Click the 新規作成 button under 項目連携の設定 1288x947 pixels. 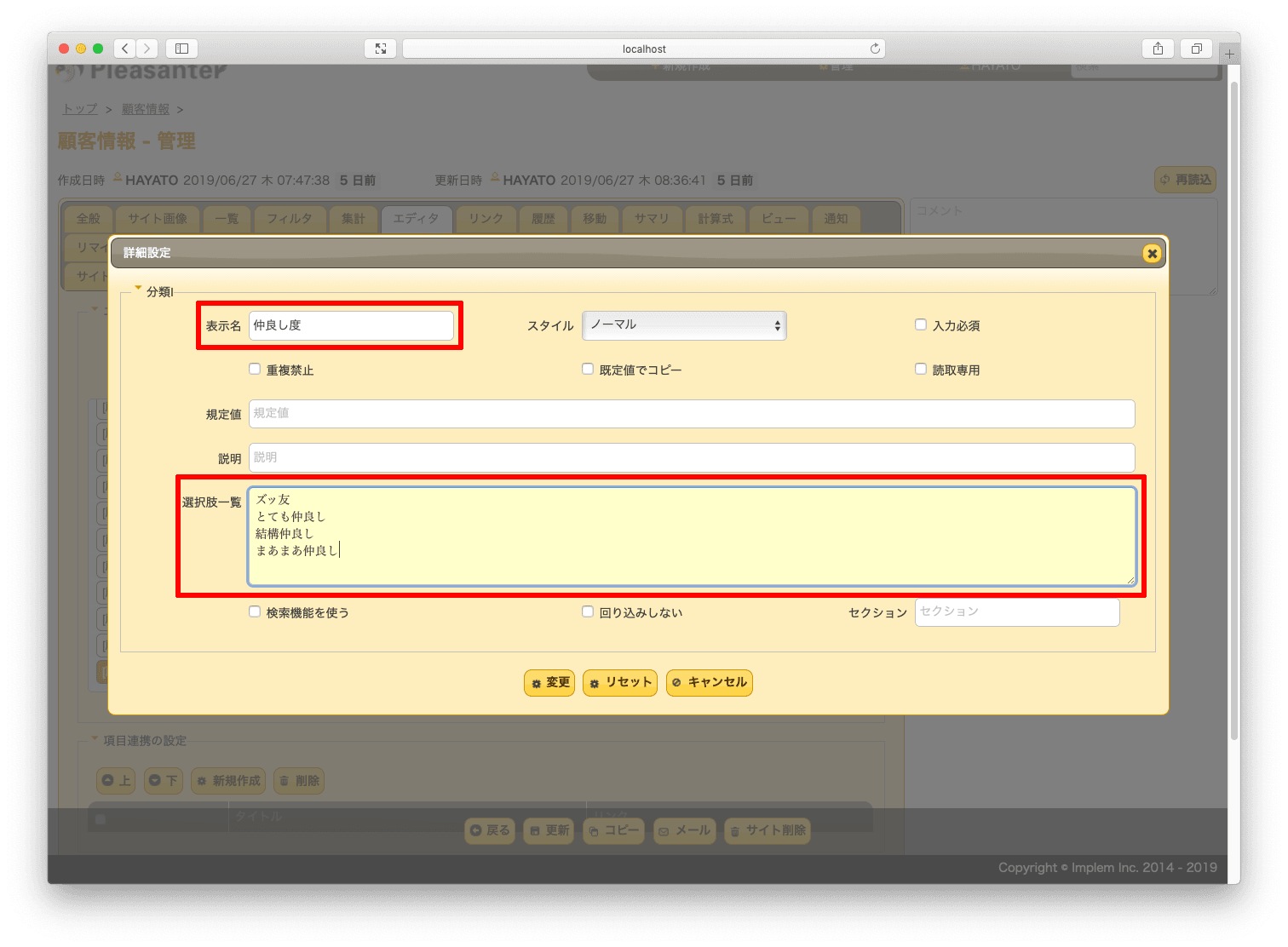(x=228, y=781)
